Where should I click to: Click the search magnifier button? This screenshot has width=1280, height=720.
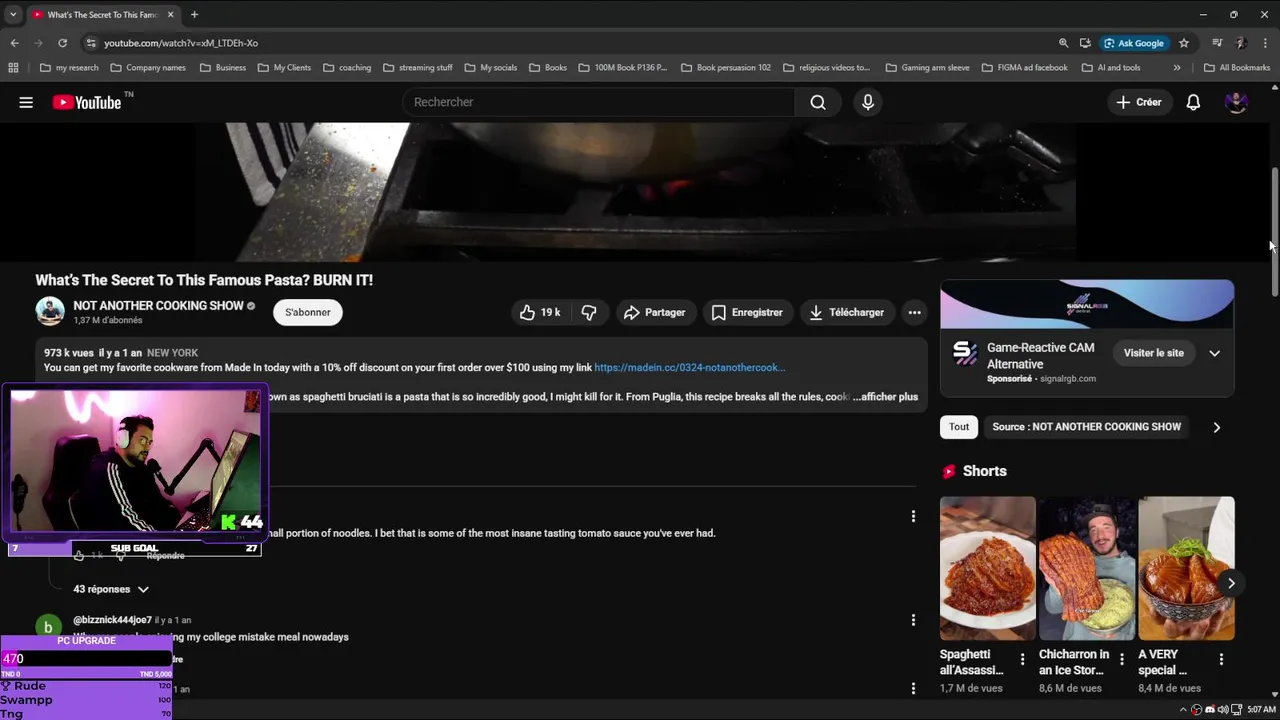point(818,102)
